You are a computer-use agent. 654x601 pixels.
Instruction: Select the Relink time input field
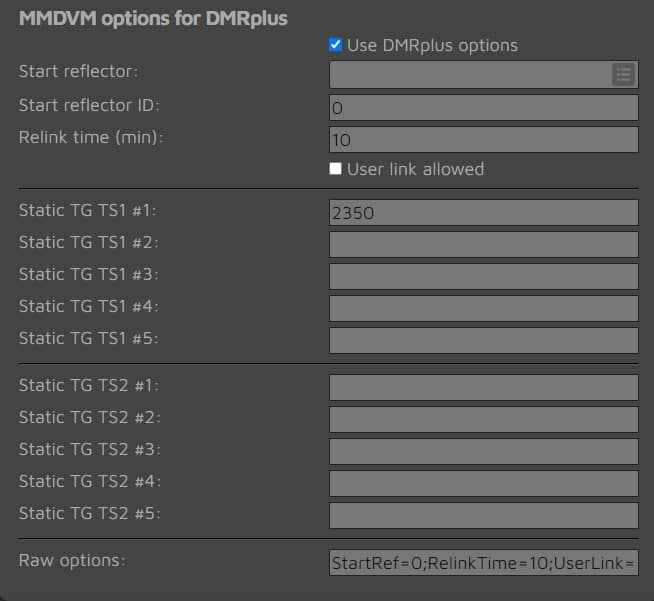click(x=483, y=140)
